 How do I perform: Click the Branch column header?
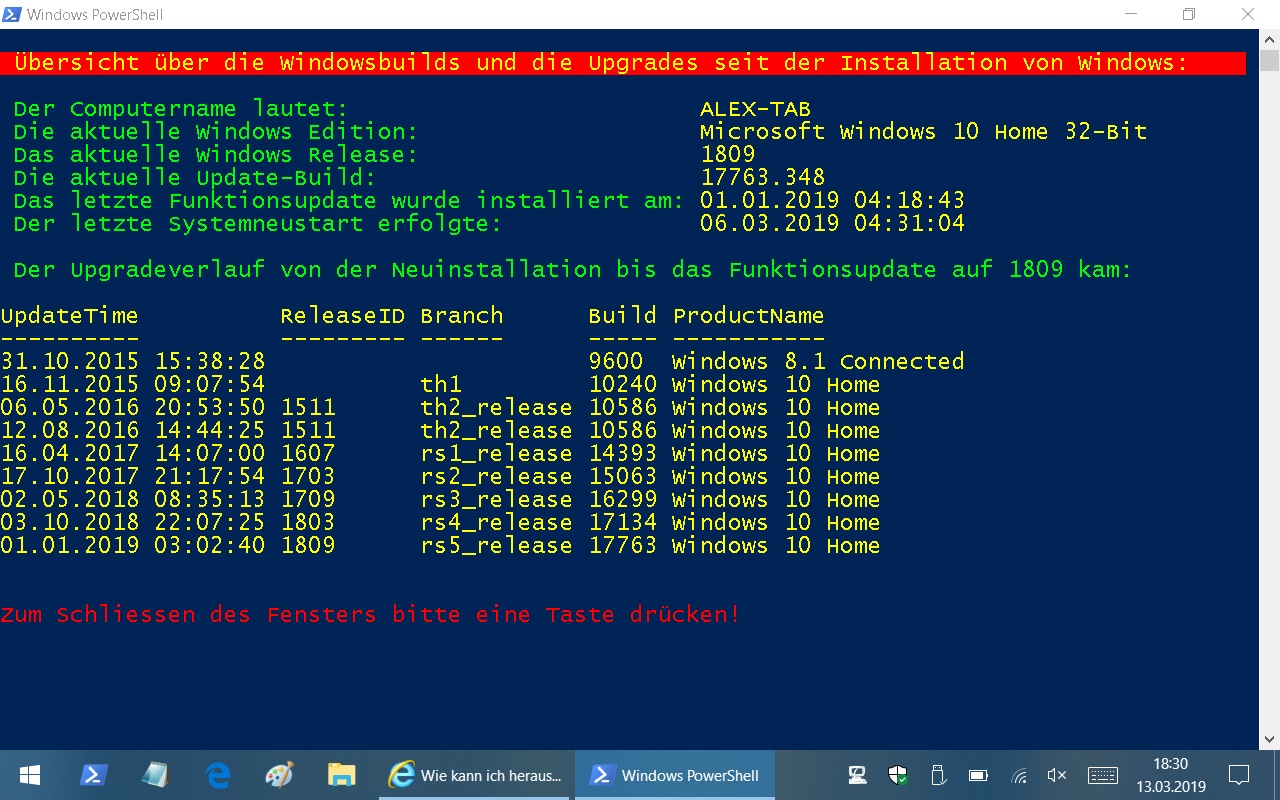461,316
